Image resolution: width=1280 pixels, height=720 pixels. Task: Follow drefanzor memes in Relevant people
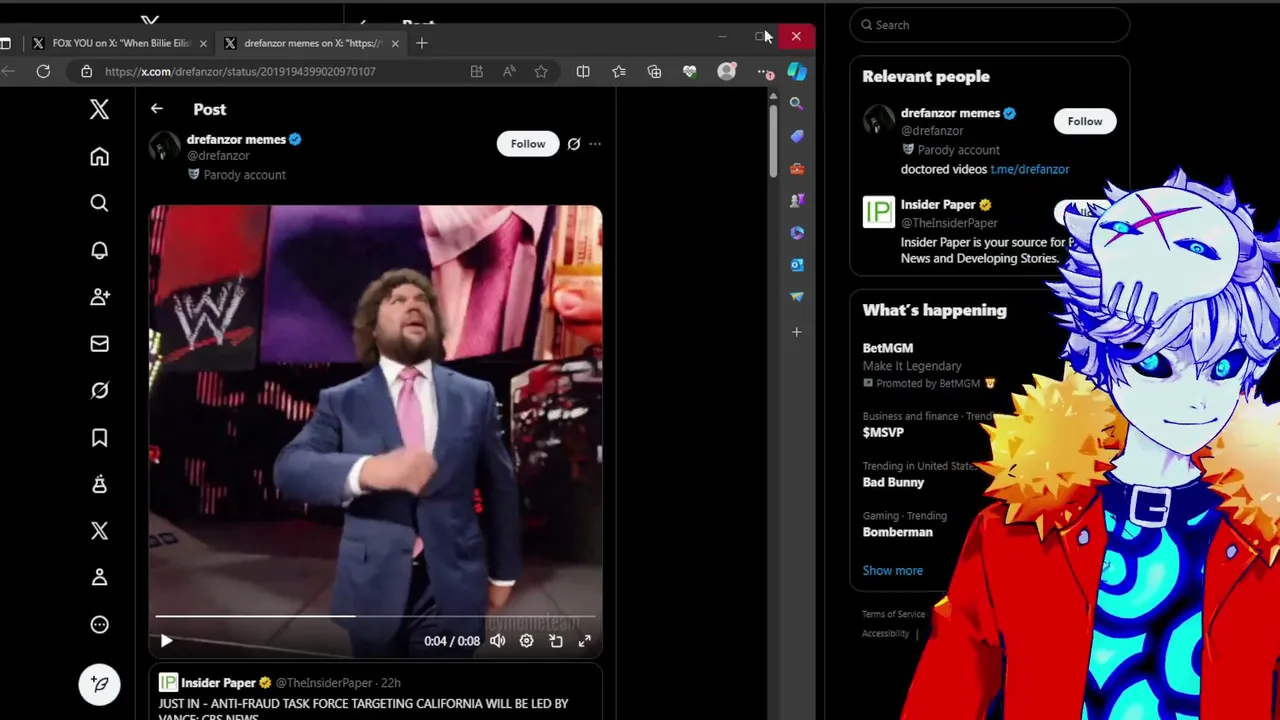(x=1084, y=121)
